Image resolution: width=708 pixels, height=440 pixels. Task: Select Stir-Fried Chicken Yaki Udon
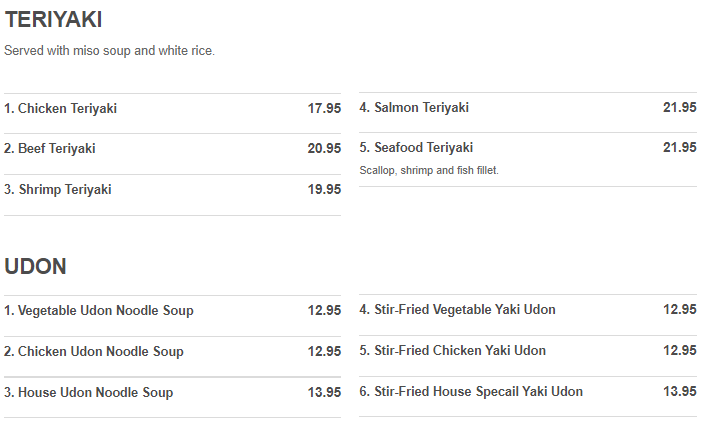[452, 351]
